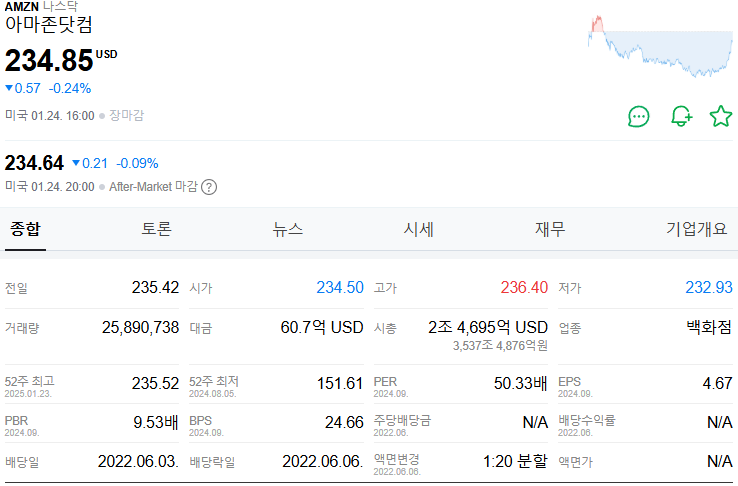Image resolution: width=738 pixels, height=486 pixels.
Task: Switch to the 기업개요 tab
Action: 697,229
